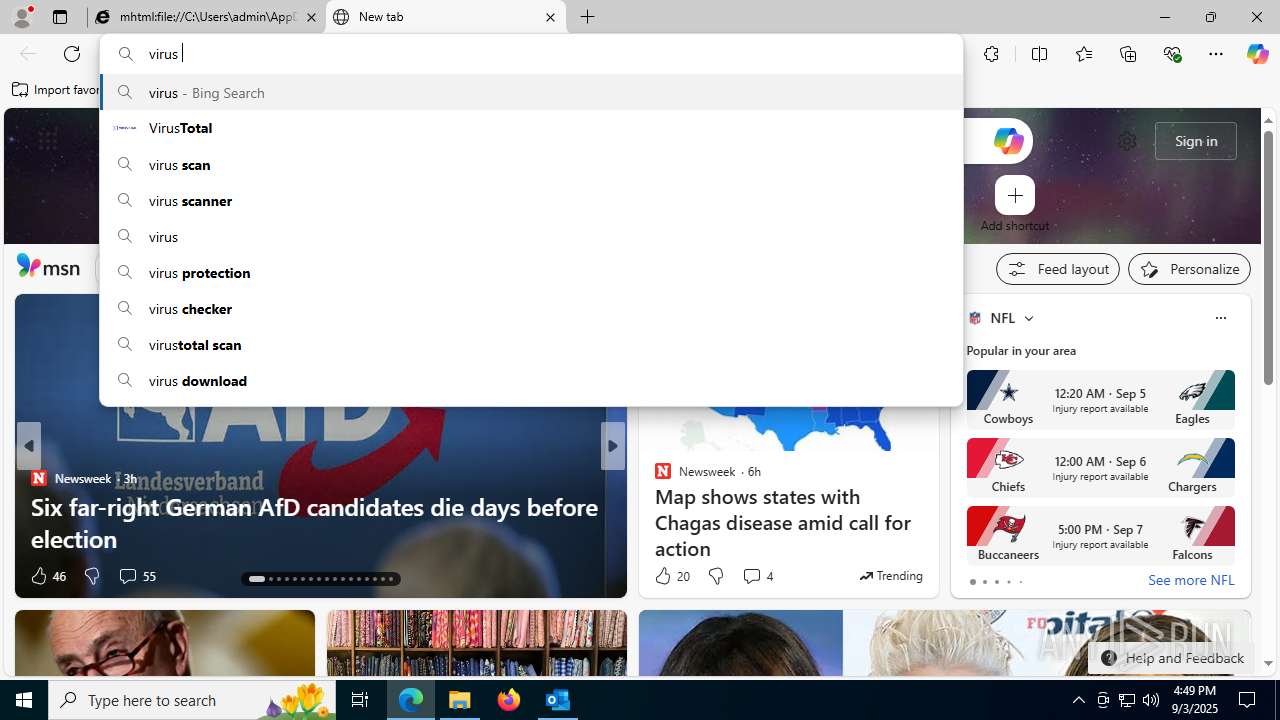
Task: Open Task View in taskbar
Action: pyautogui.click(x=360, y=700)
